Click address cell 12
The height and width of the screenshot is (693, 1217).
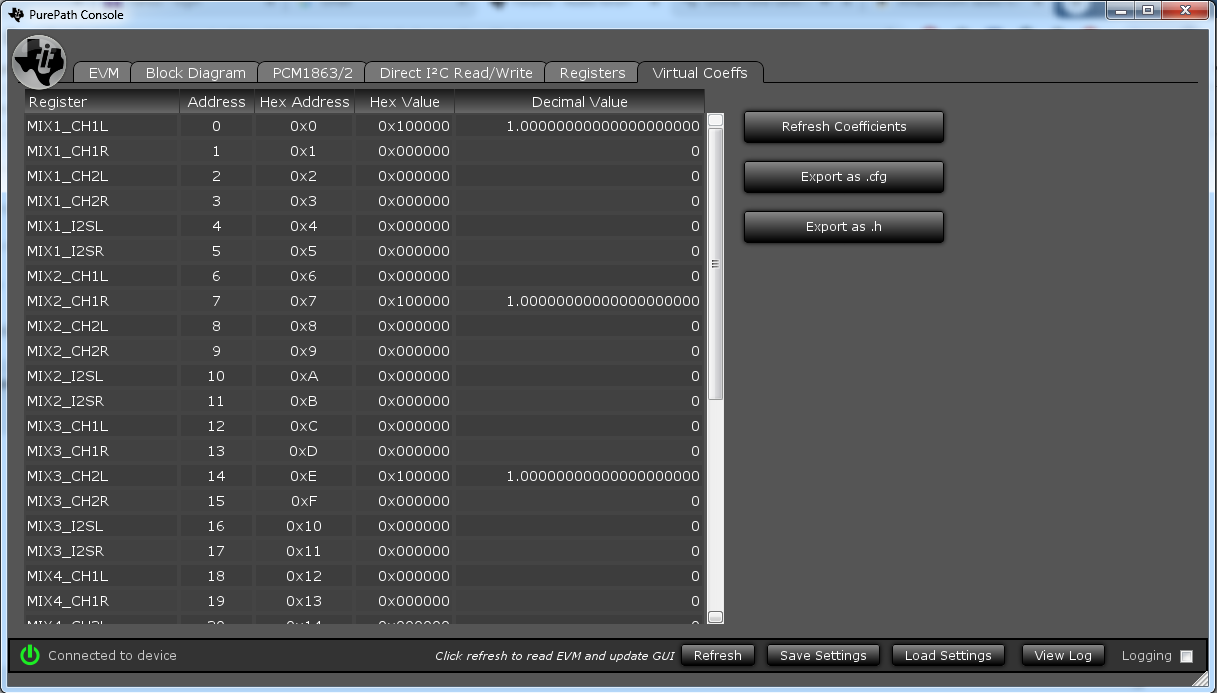click(x=216, y=426)
